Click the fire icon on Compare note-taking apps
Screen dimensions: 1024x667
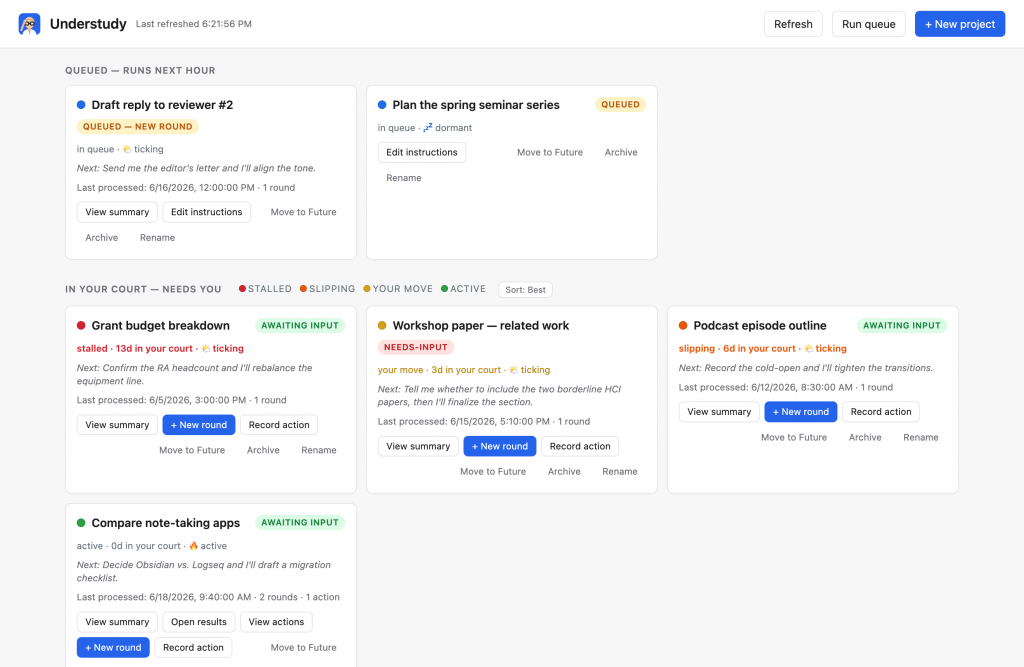(x=193, y=545)
